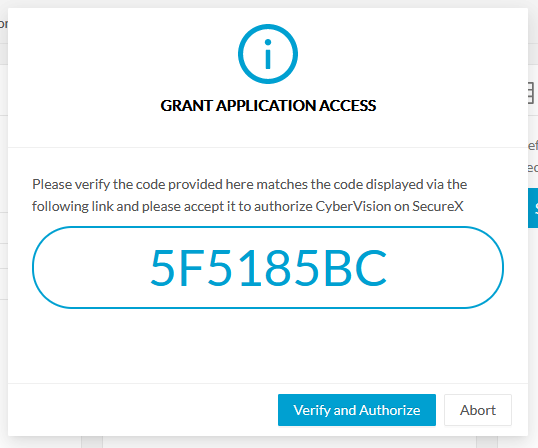Confirm with Verify and Authorize button
Screen dimensions: 538x448
tap(357, 410)
